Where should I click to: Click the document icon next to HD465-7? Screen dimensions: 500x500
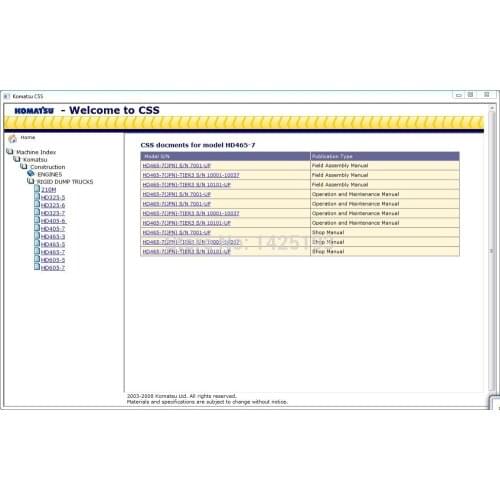tap(37, 251)
